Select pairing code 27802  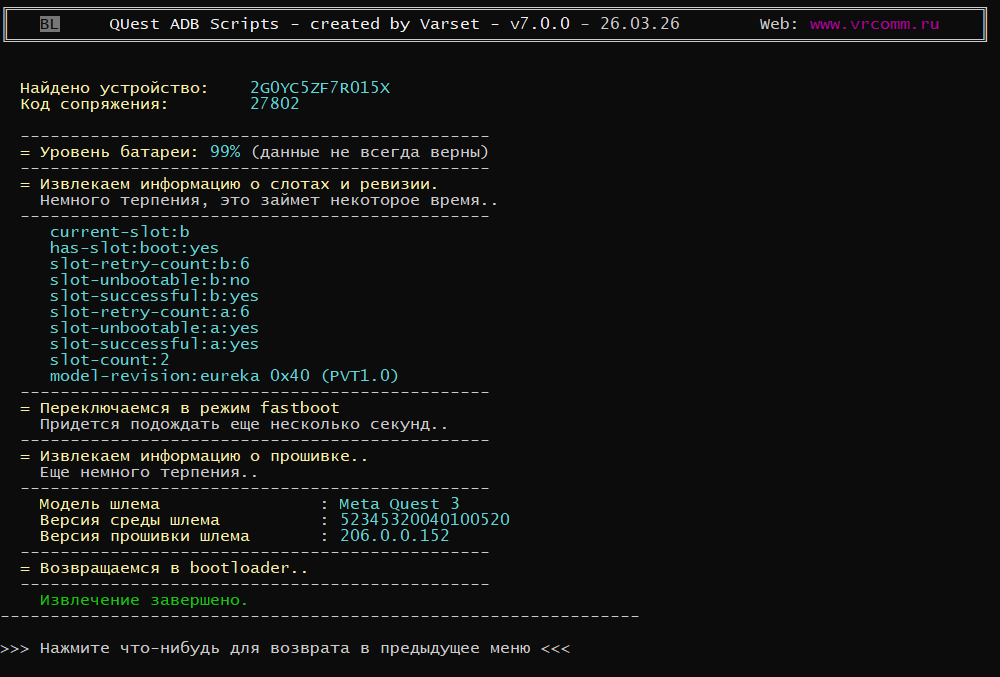point(274,104)
